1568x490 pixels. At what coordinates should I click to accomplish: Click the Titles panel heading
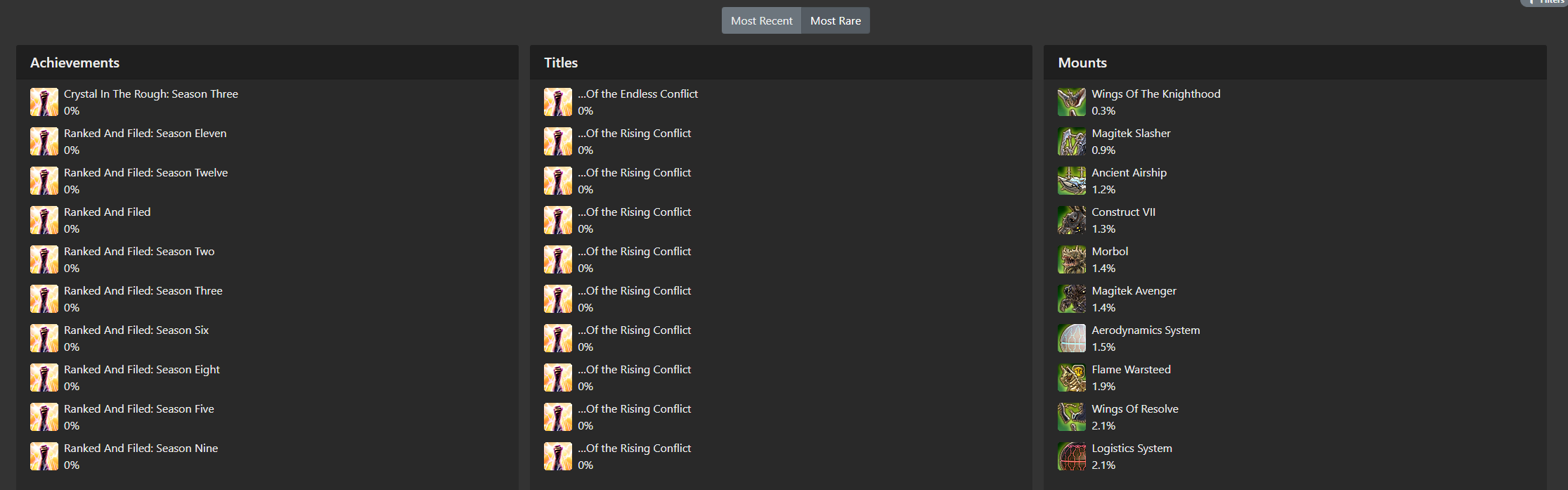[561, 63]
